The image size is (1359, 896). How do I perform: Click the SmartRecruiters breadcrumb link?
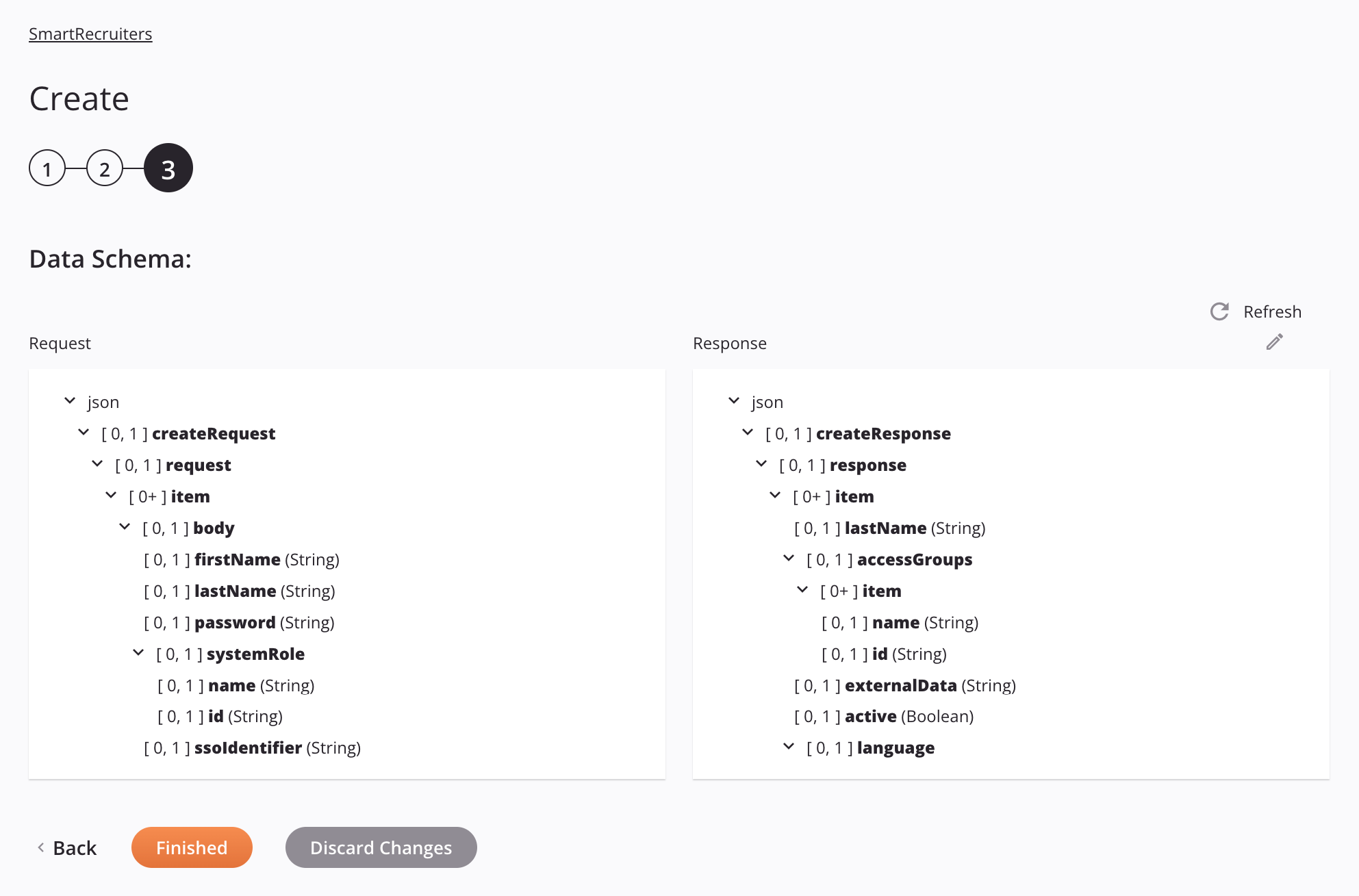[x=89, y=33]
